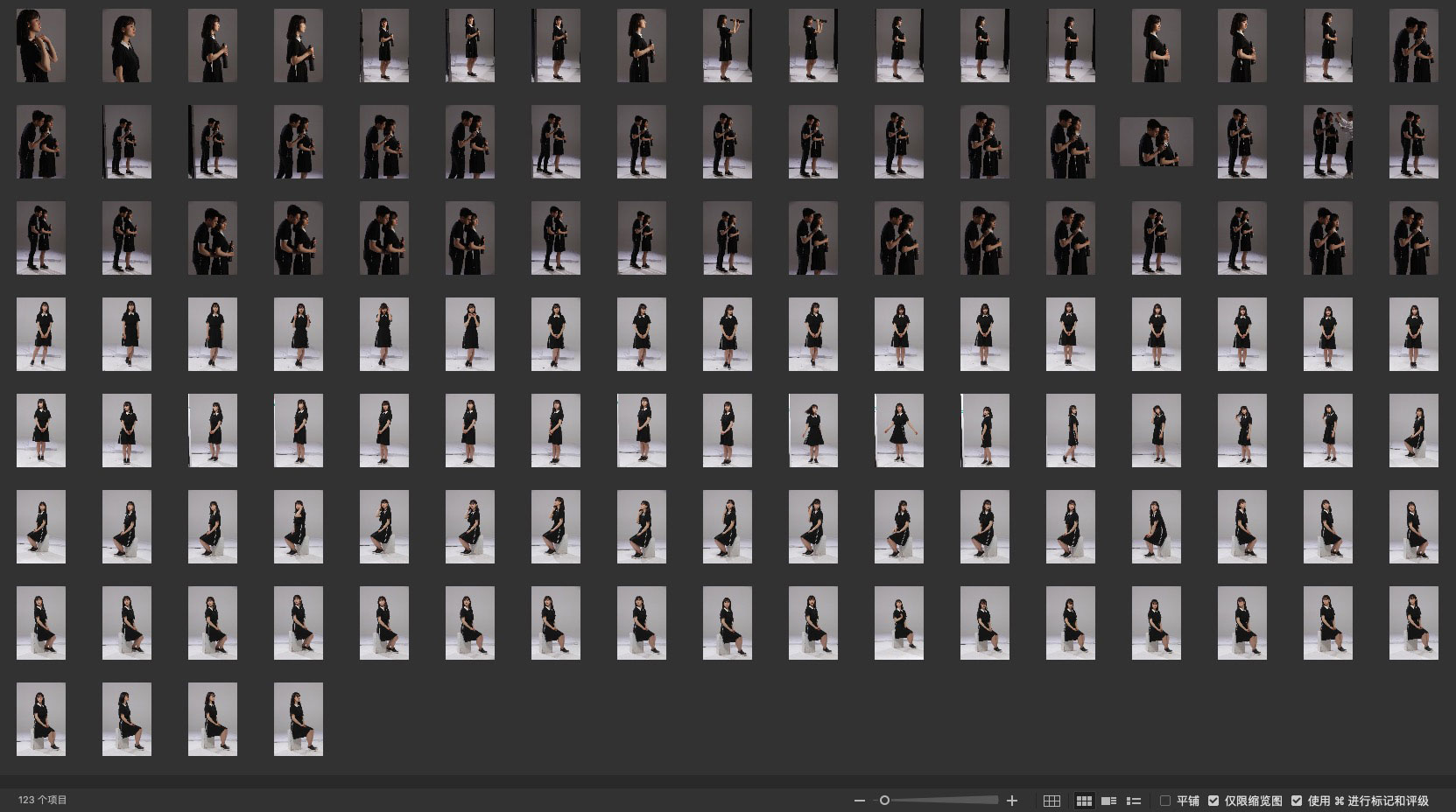
Task: Uncheck 使用 ⌘ 进行标记和评级 option
Action: point(1297,801)
